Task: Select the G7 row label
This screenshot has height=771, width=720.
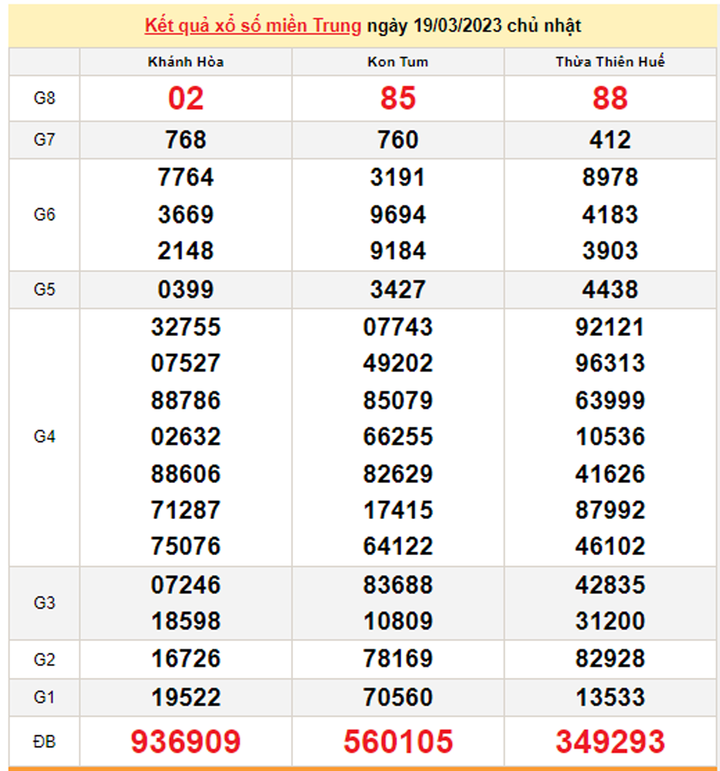Action: point(44,140)
